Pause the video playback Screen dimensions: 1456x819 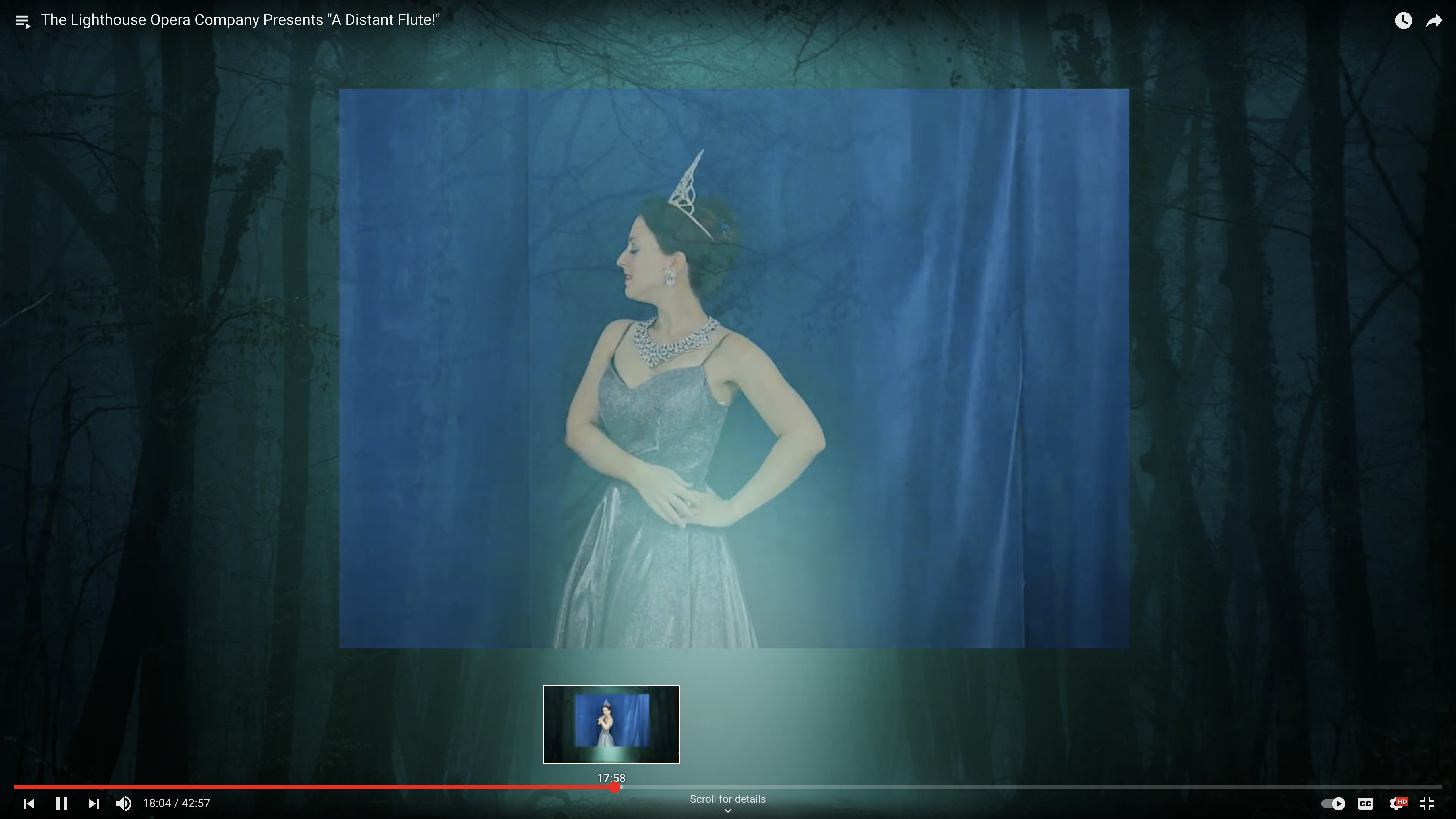[x=62, y=803]
